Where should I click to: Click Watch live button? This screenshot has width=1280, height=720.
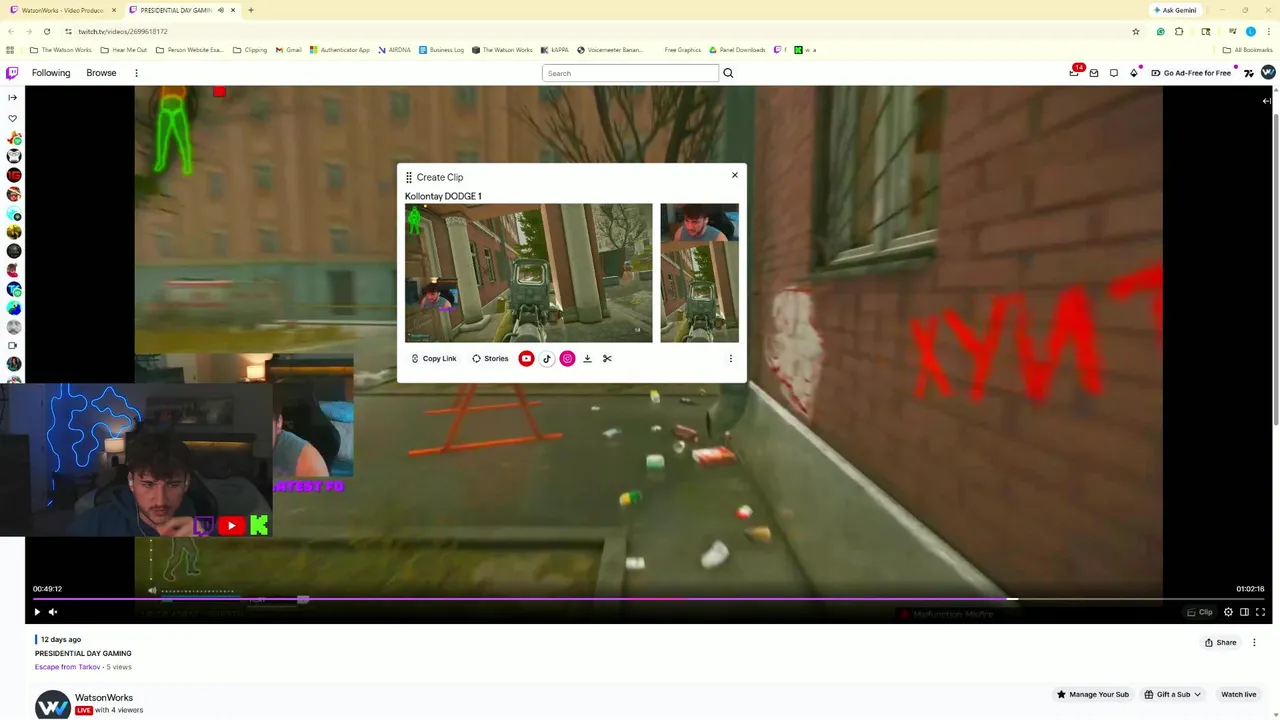(x=1238, y=694)
